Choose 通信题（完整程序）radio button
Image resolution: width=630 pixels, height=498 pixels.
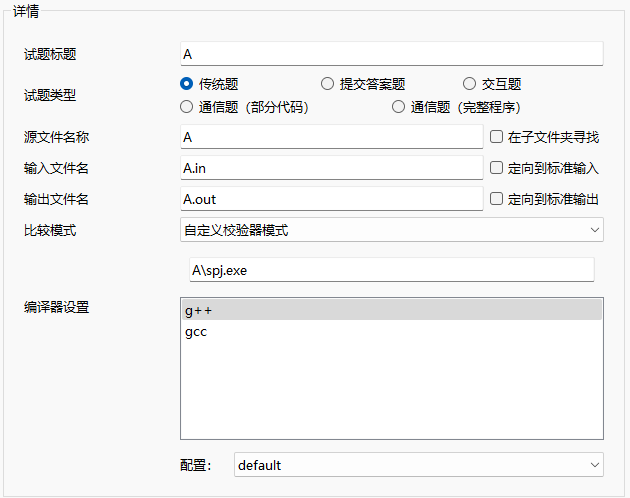(x=399, y=106)
